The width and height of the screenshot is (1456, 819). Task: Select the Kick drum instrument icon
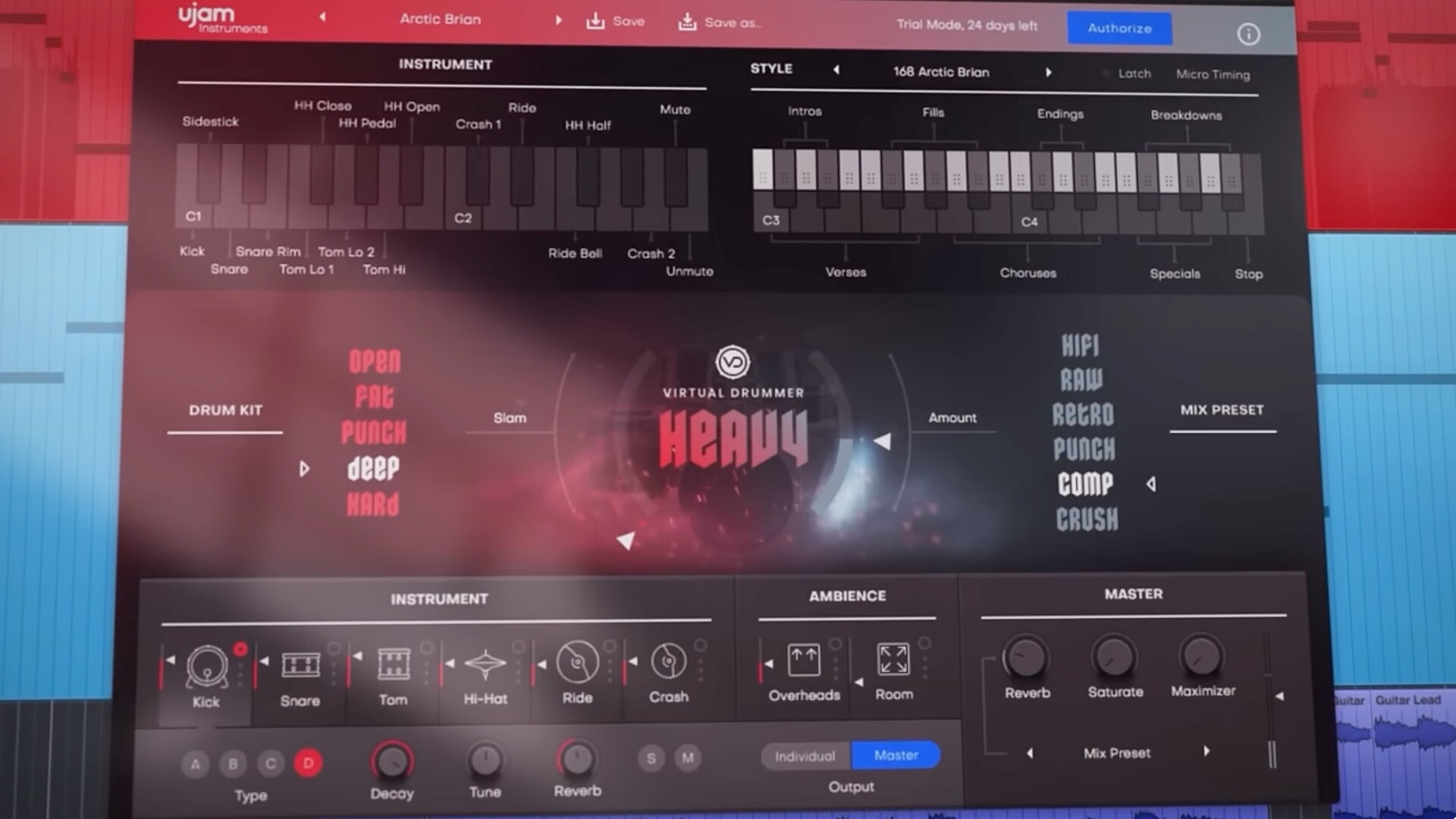click(x=207, y=667)
